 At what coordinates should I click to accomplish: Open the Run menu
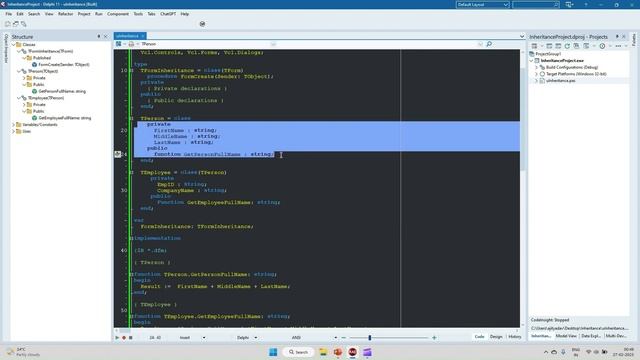[x=99, y=14]
